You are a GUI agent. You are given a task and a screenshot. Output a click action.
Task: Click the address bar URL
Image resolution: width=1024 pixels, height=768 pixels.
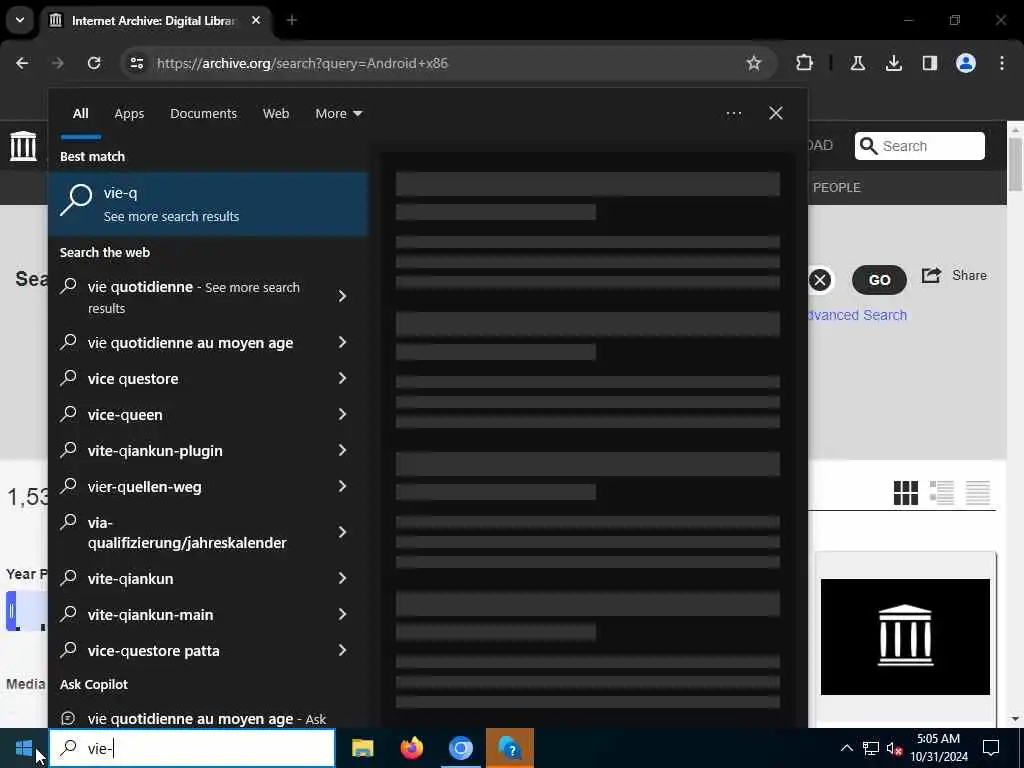pyautogui.click(x=302, y=63)
